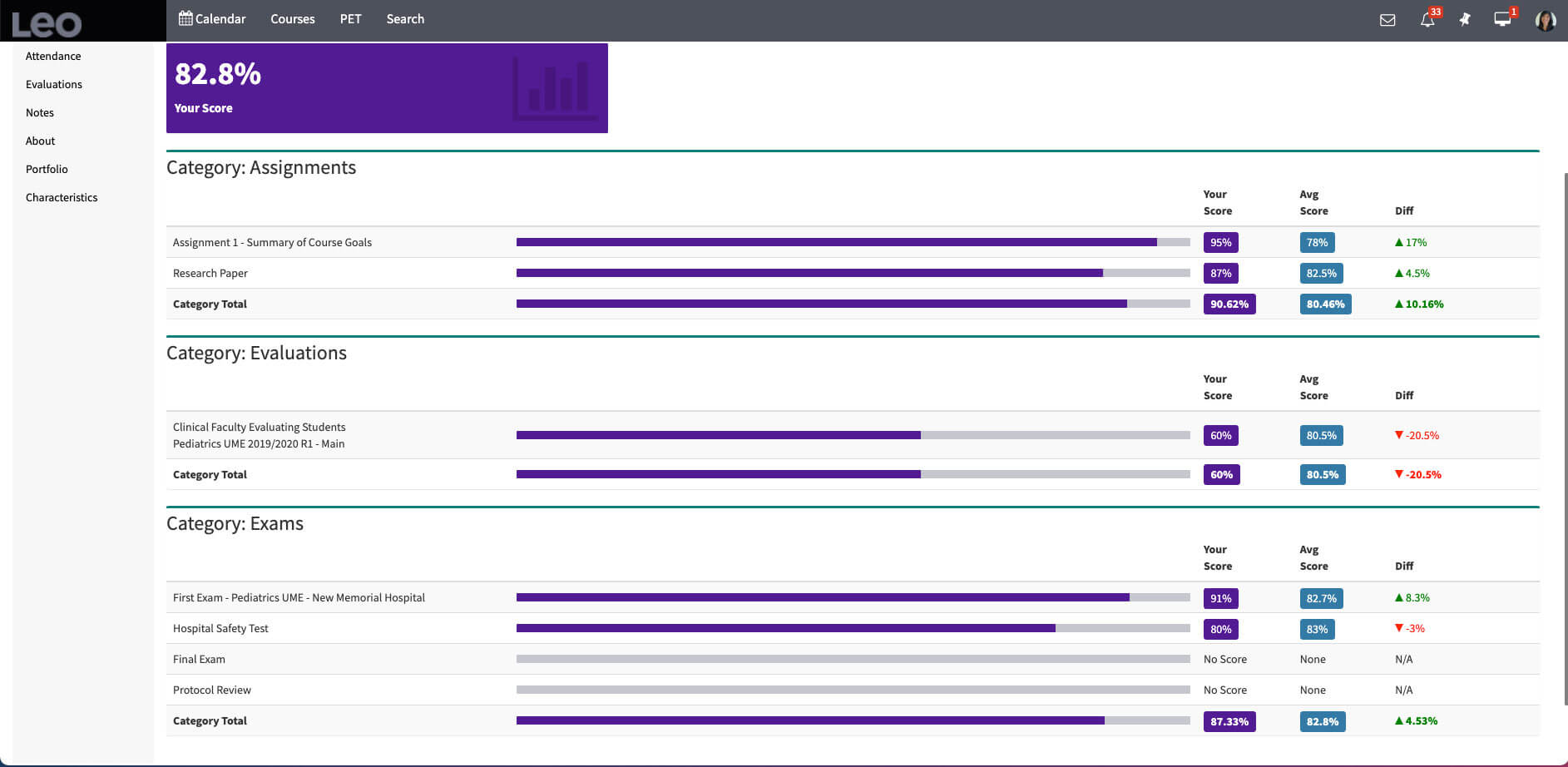The image size is (1568, 767).
Task: Click the First Exam Pediatrics UME row title
Action: click(x=299, y=598)
